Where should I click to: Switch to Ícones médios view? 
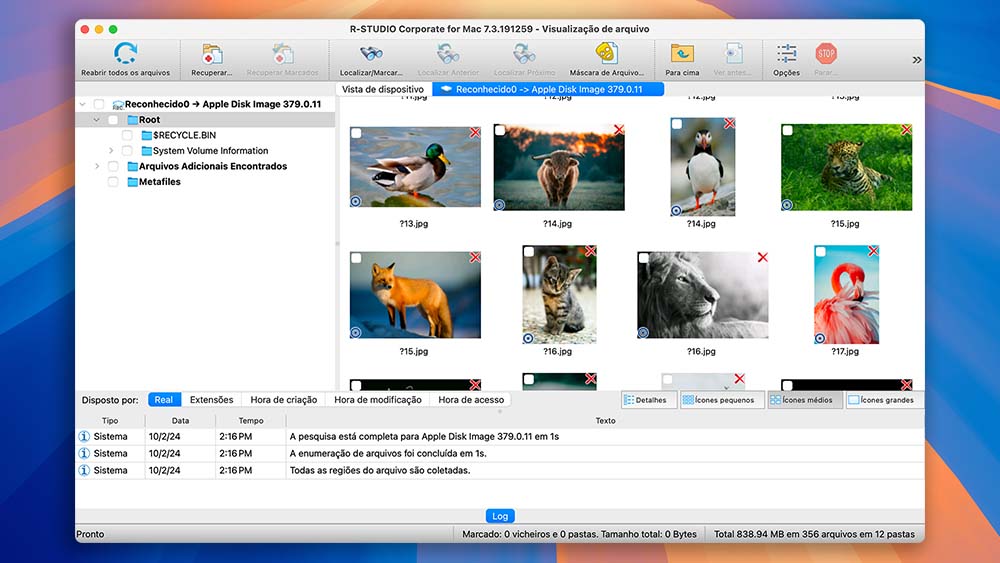[805, 400]
